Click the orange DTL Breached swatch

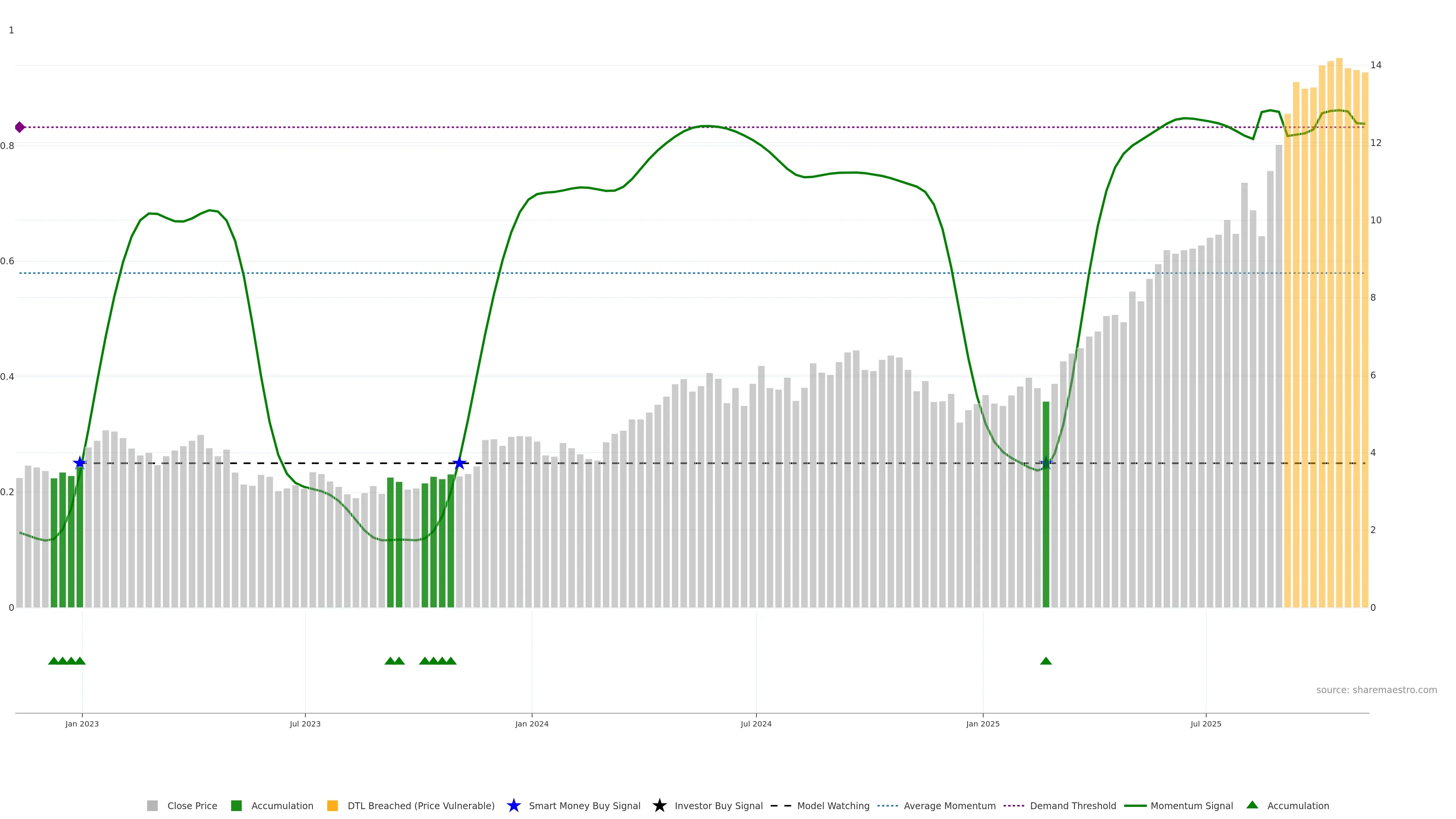333,805
